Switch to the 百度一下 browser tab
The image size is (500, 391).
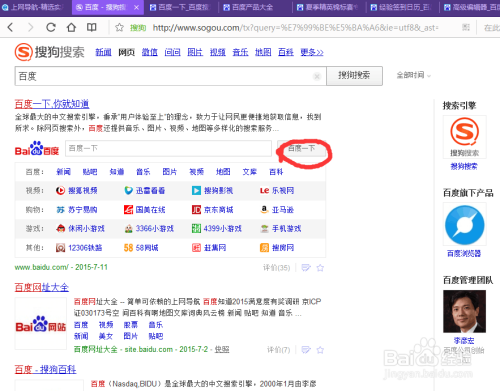point(180,7)
